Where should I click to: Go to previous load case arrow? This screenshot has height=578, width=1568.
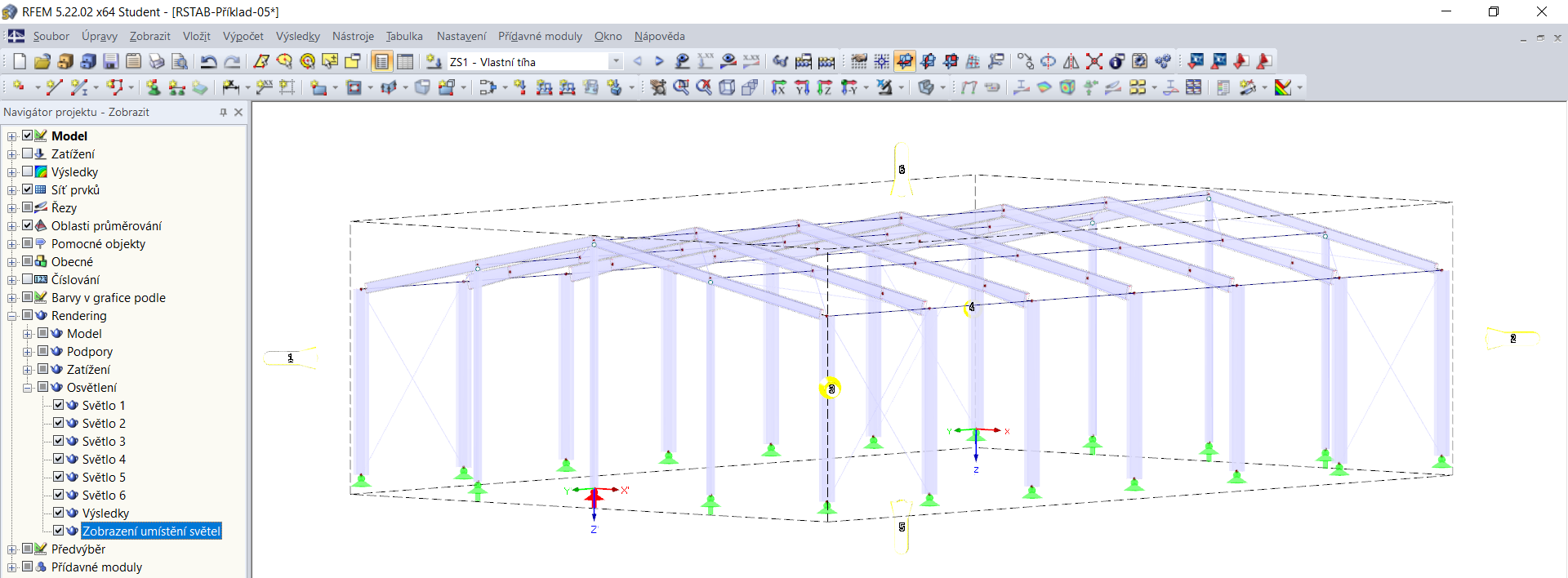(x=637, y=61)
